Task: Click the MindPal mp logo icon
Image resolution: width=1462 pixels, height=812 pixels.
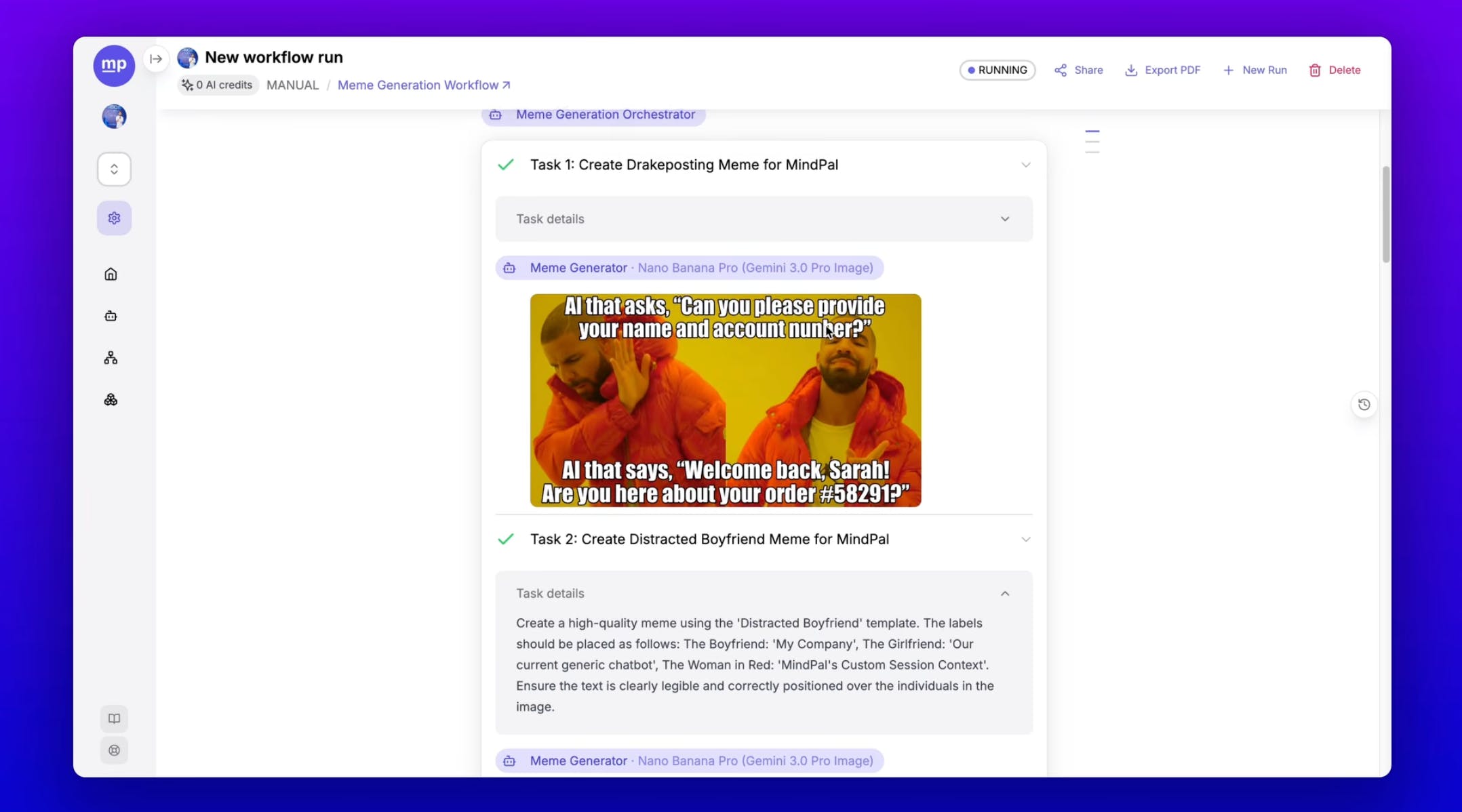Action: pos(114,65)
